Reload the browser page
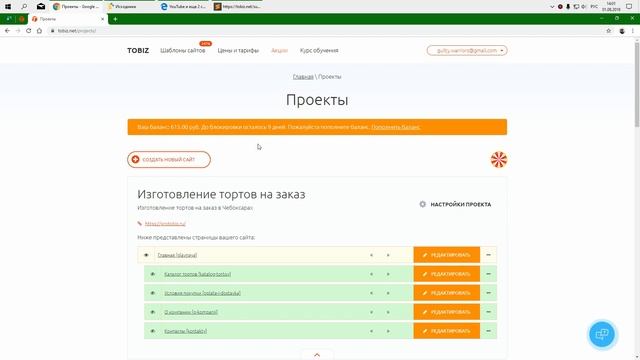The width and height of the screenshot is (640, 360). (29, 31)
